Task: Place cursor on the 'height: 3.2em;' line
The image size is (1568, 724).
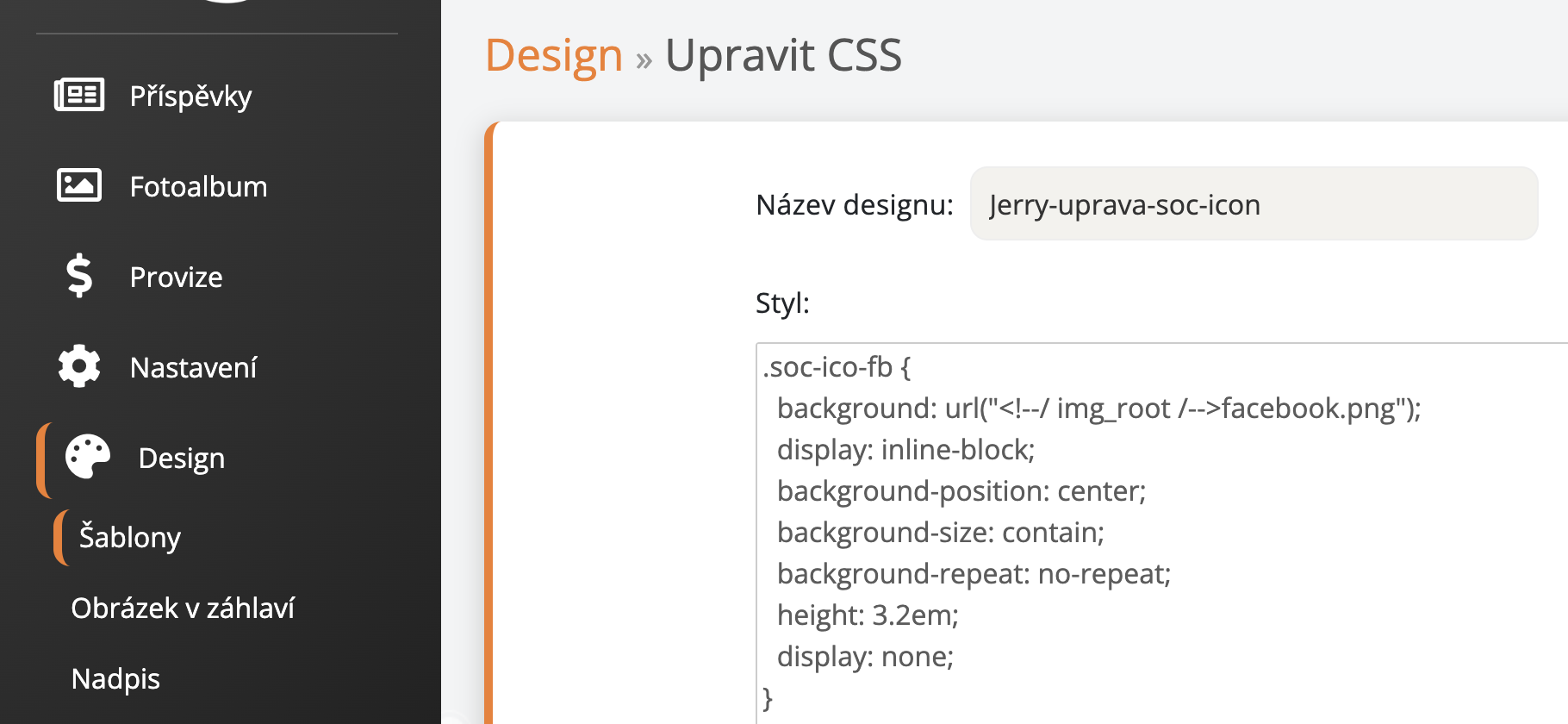Action: coord(867,615)
